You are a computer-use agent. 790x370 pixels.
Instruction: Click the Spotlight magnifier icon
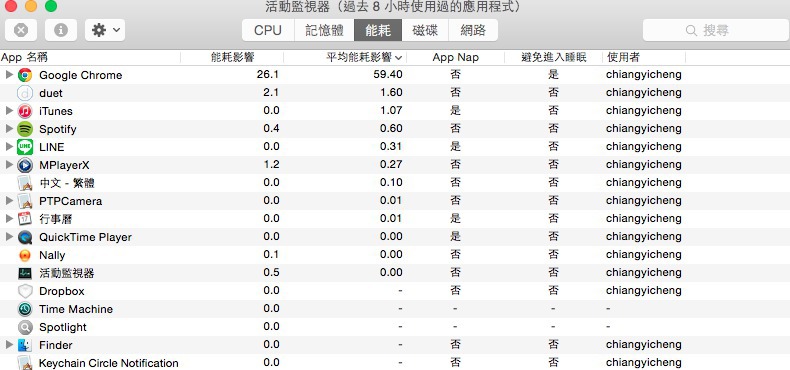click(x=25, y=327)
